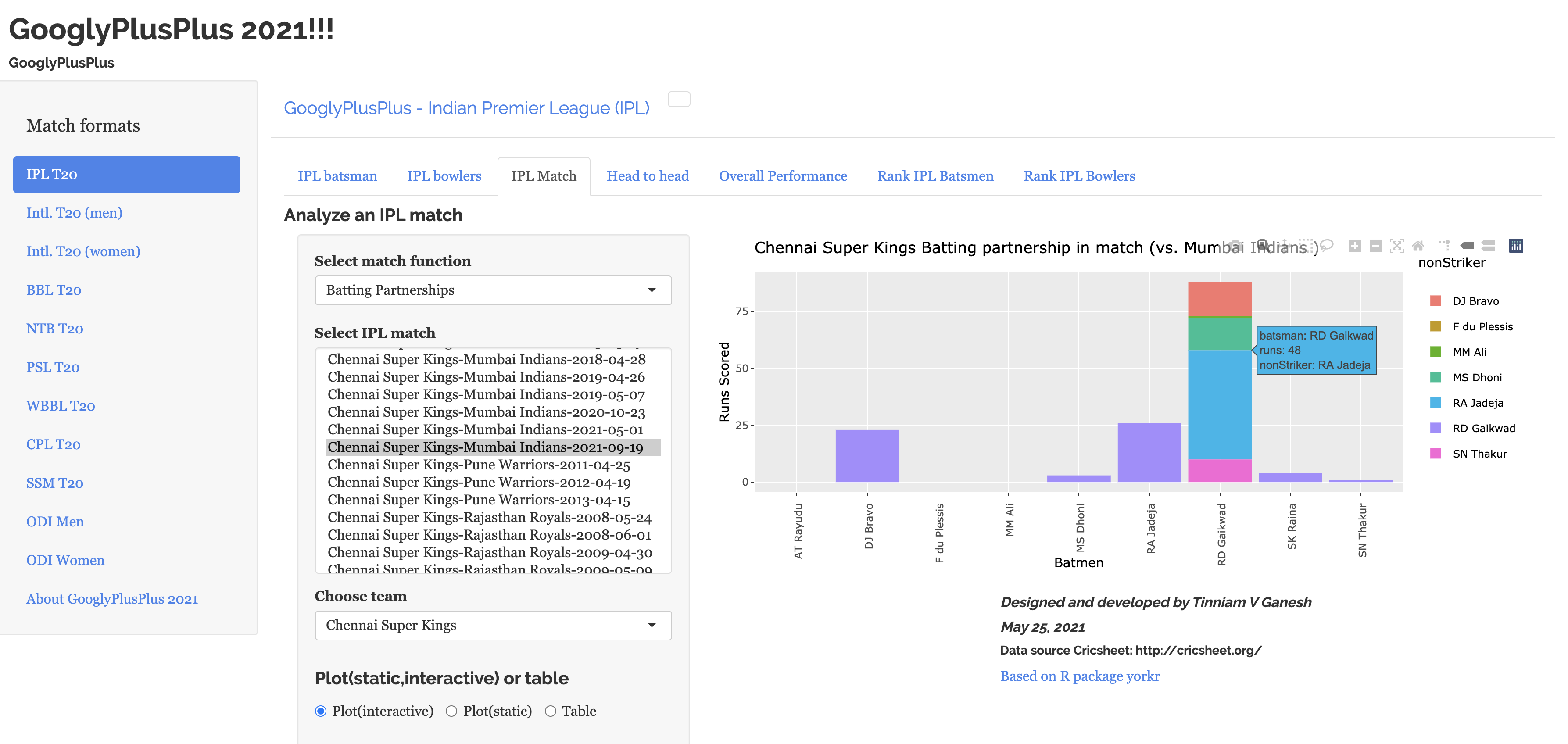1568x744 pixels.
Task: Select the Plot(interactive) radio button
Action: coord(321,711)
